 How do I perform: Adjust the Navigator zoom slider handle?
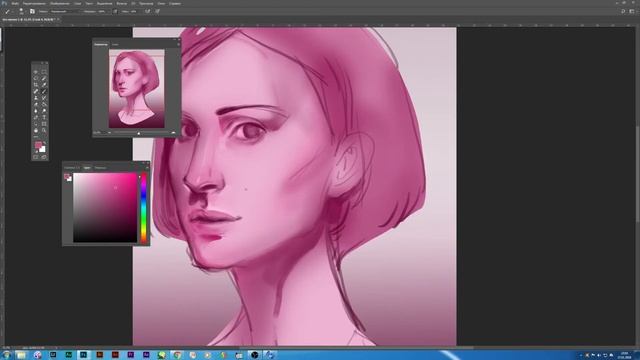(139, 133)
